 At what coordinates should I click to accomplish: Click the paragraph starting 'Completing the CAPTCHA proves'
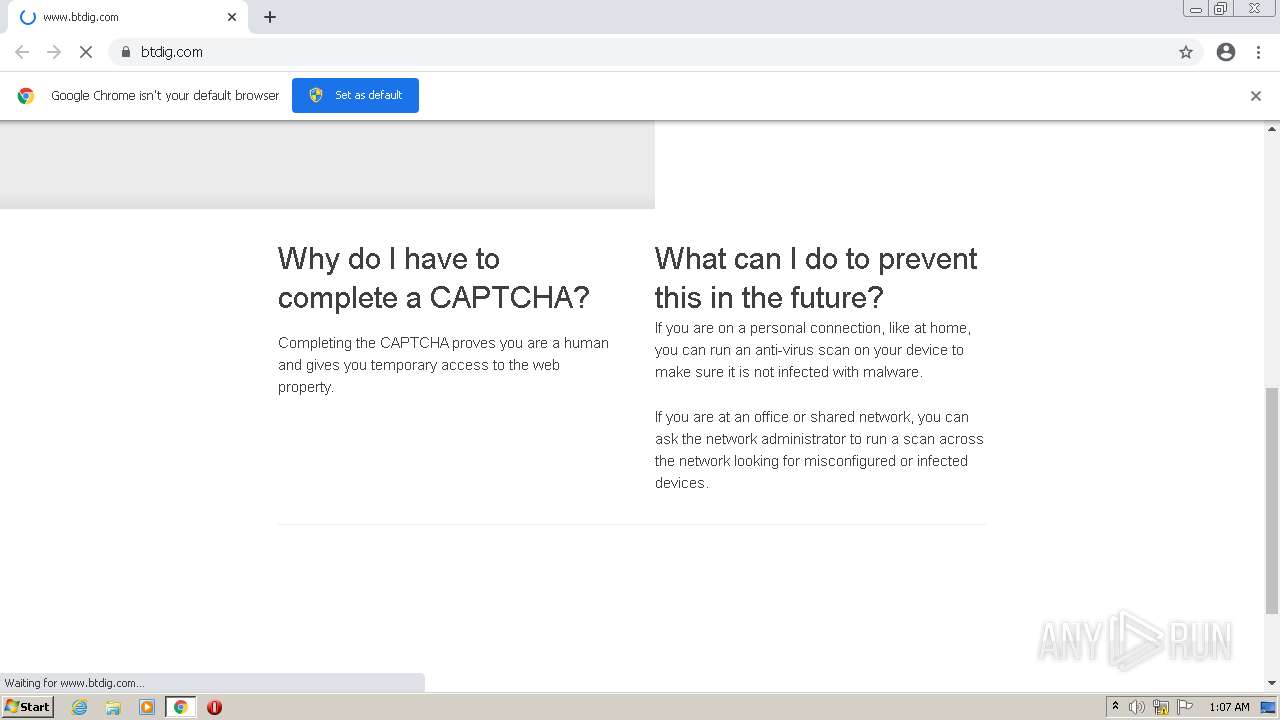point(443,365)
